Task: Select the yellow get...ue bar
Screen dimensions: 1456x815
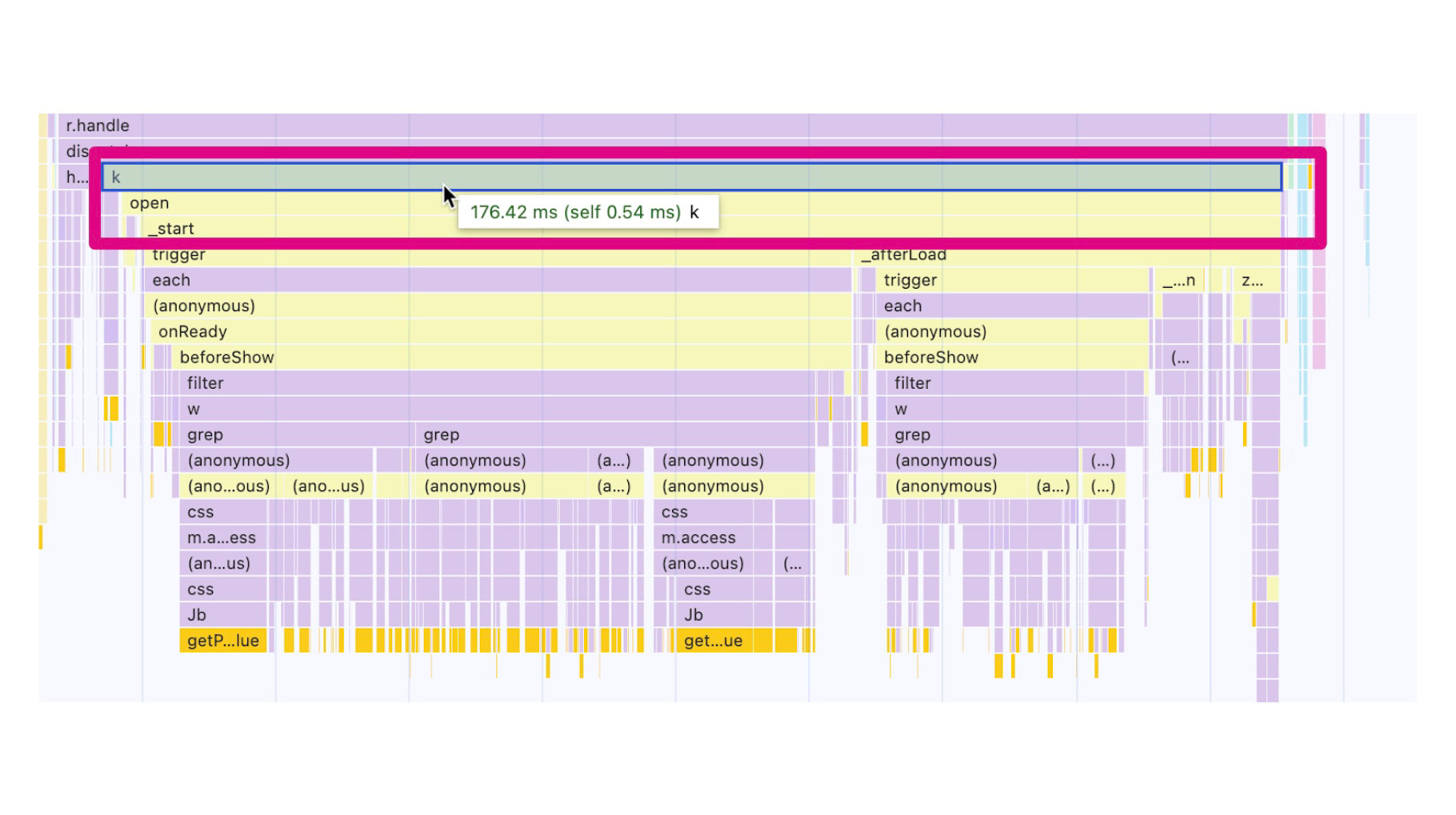Action: tap(712, 641)
